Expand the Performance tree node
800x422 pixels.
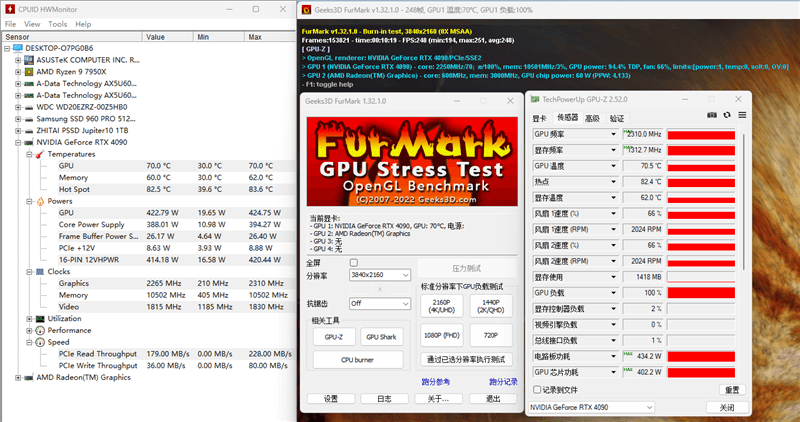coord(29,330)
